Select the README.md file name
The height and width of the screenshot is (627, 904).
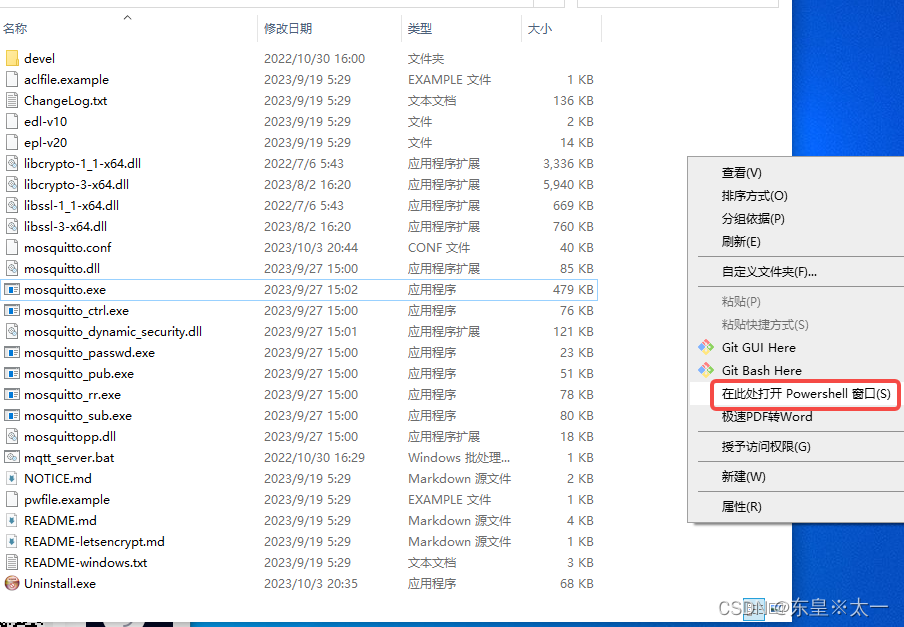(x=61, y=520)
